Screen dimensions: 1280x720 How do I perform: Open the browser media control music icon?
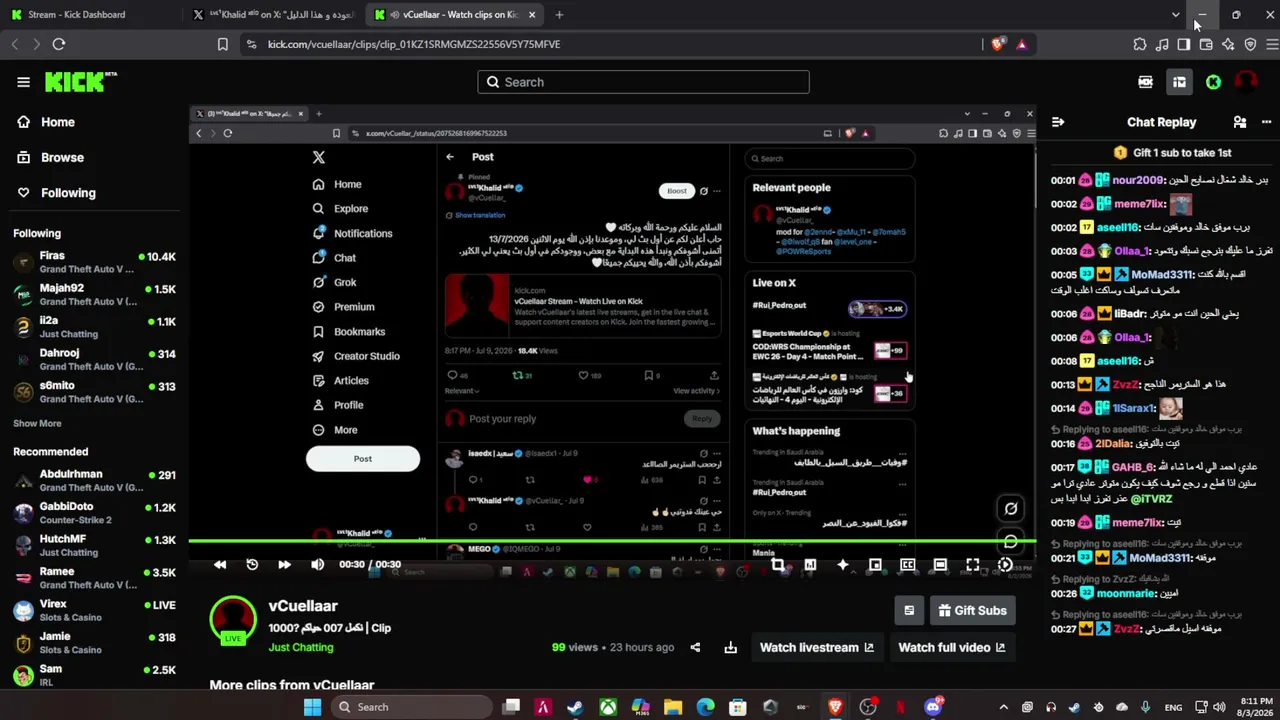1162,44
